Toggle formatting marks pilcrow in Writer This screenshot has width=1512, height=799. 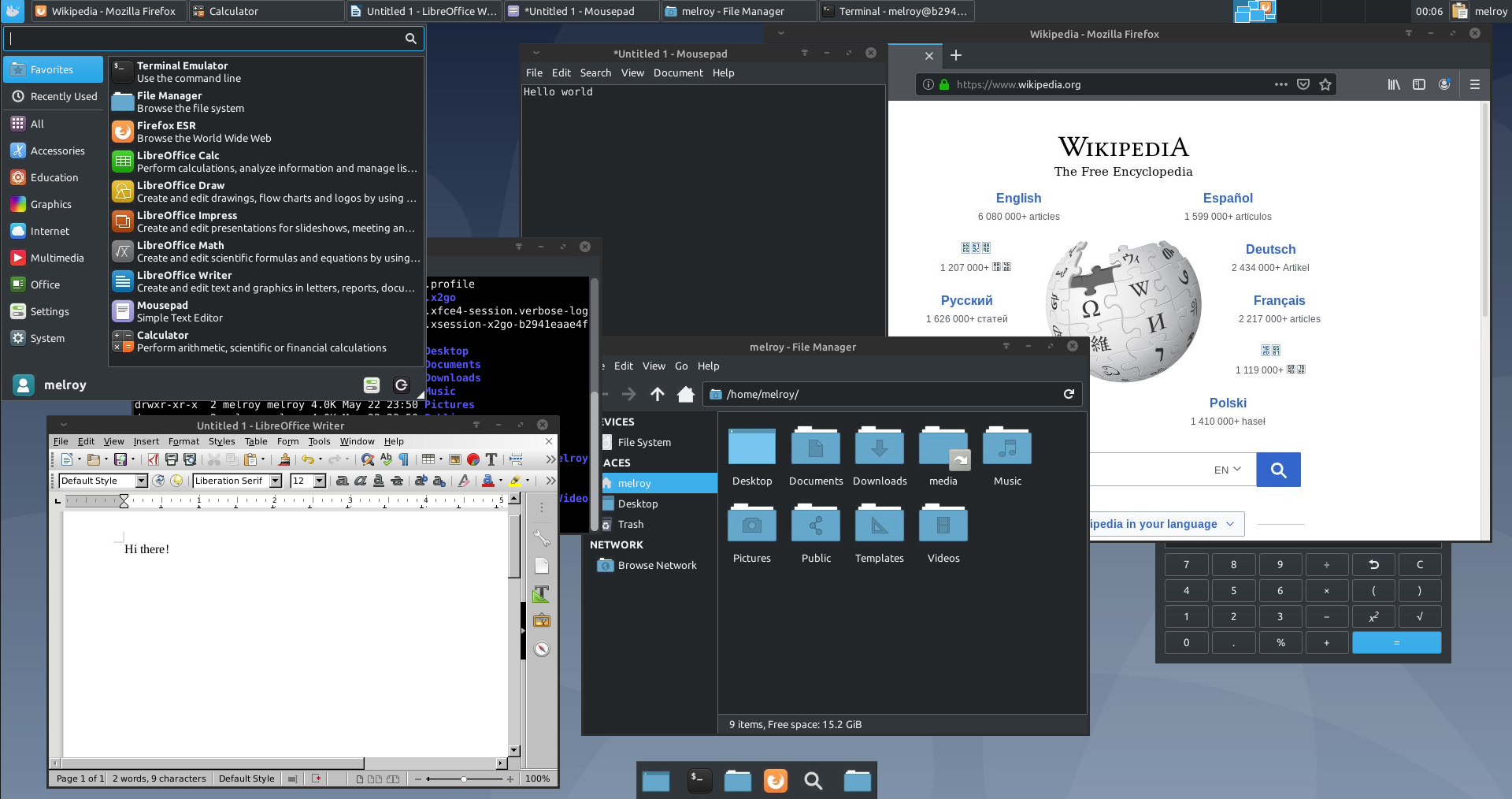click(404, 459)
